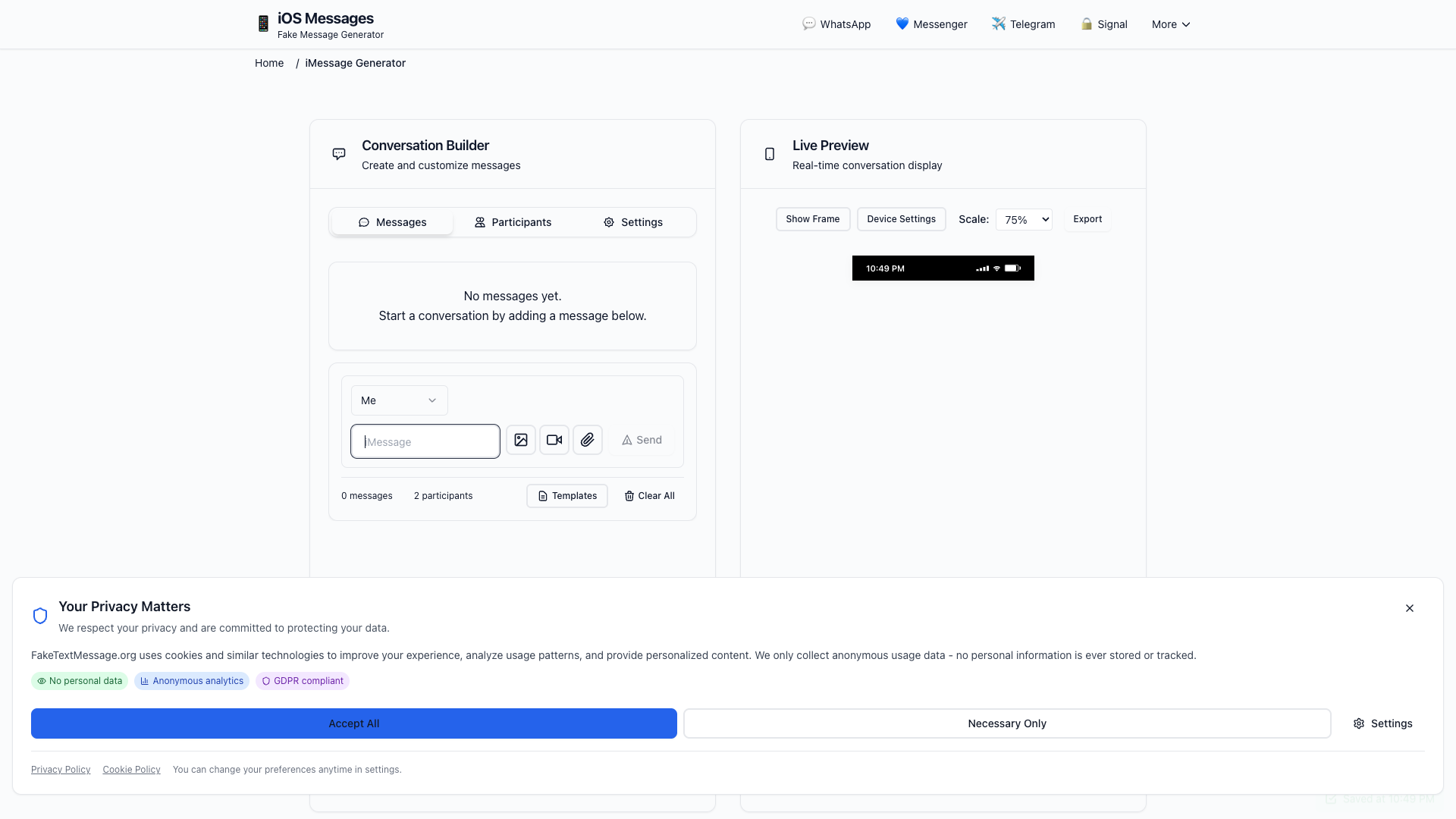Screen dimensions: 1456x819
Task: Click the image attachment icon
Action: 521,440
